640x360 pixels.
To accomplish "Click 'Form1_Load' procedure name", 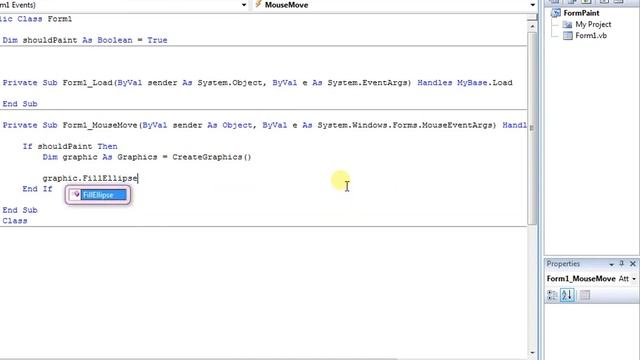I will coord(87,83).
